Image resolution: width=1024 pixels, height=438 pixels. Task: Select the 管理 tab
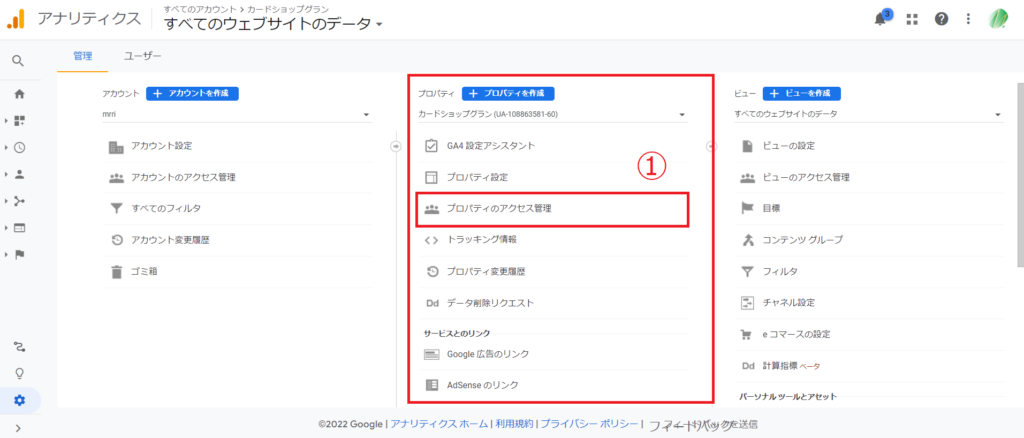(82, 56)
